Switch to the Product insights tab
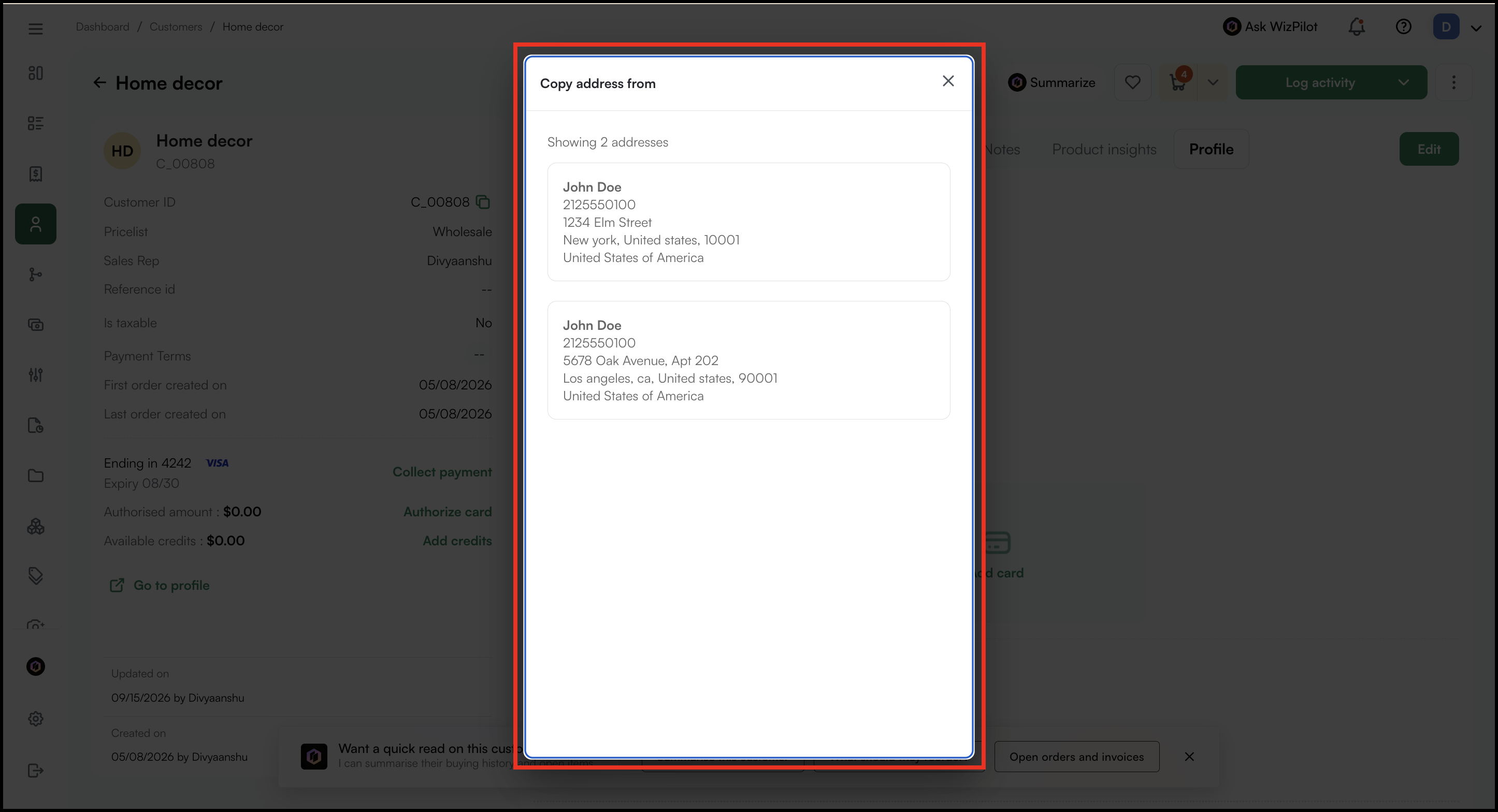Screen dimensions: 1498x812 [x=1104, y=149]
